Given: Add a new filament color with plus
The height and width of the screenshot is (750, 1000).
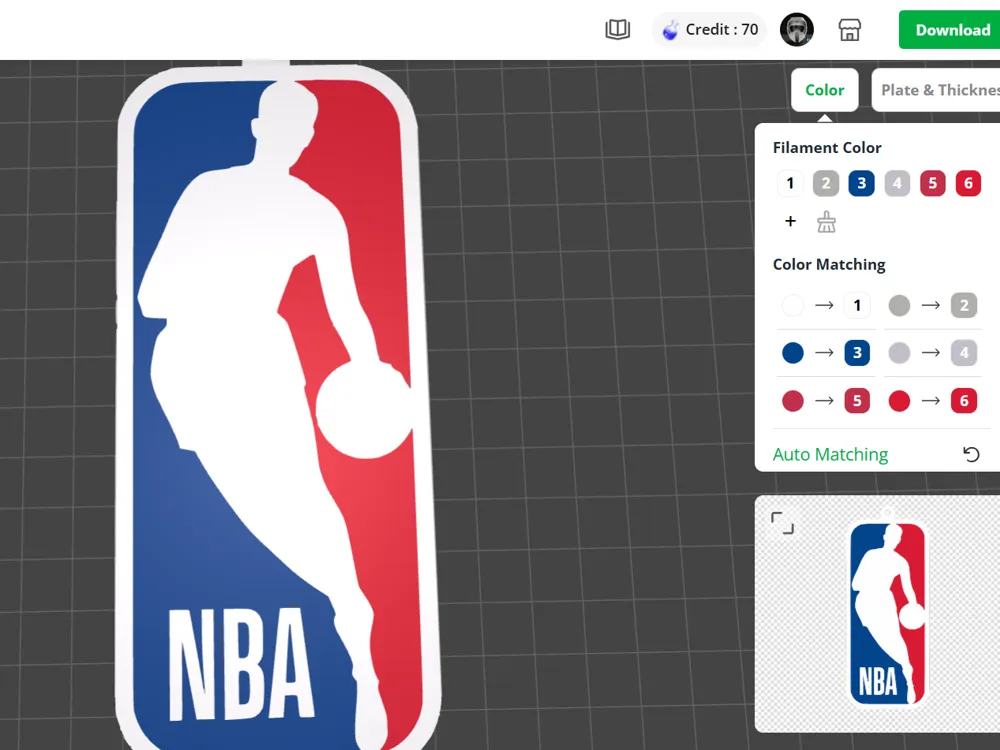Looking at the screenshot, I should coord(790,221).
